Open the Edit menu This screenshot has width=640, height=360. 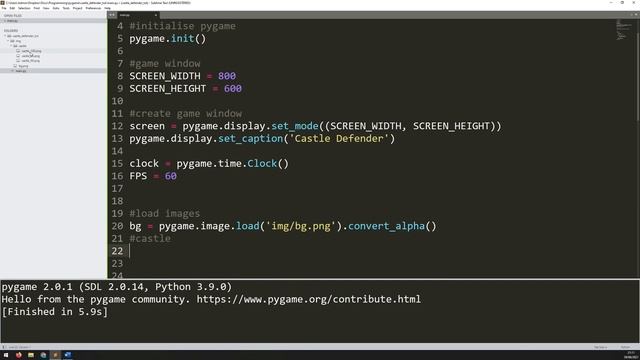click(12, 8)
